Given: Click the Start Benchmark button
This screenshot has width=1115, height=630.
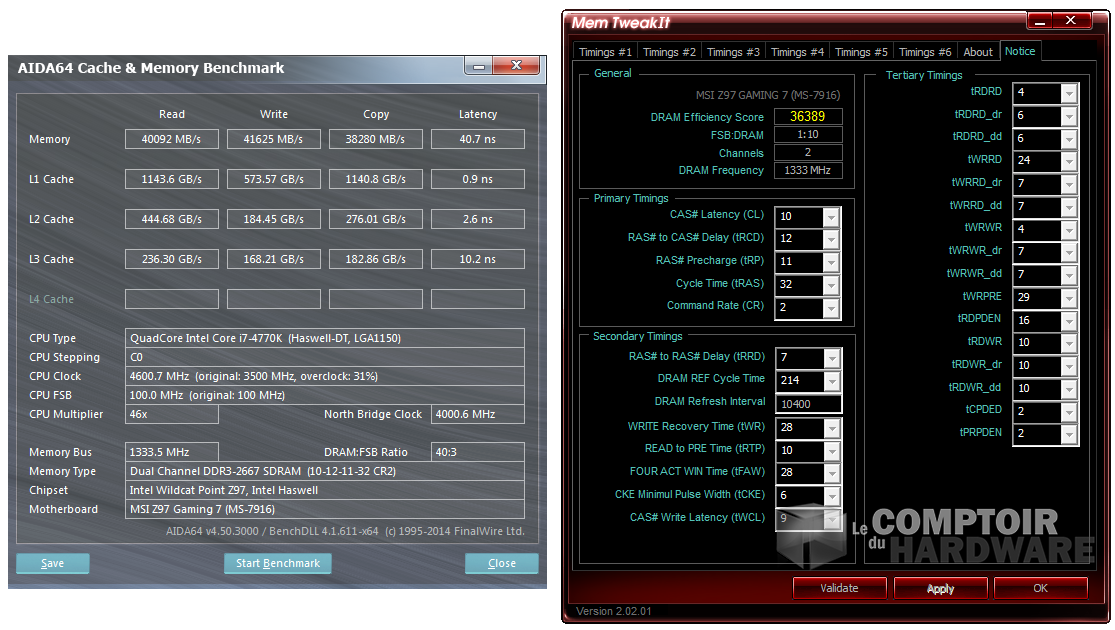Looking at the screenshot, I should (277, 563).
